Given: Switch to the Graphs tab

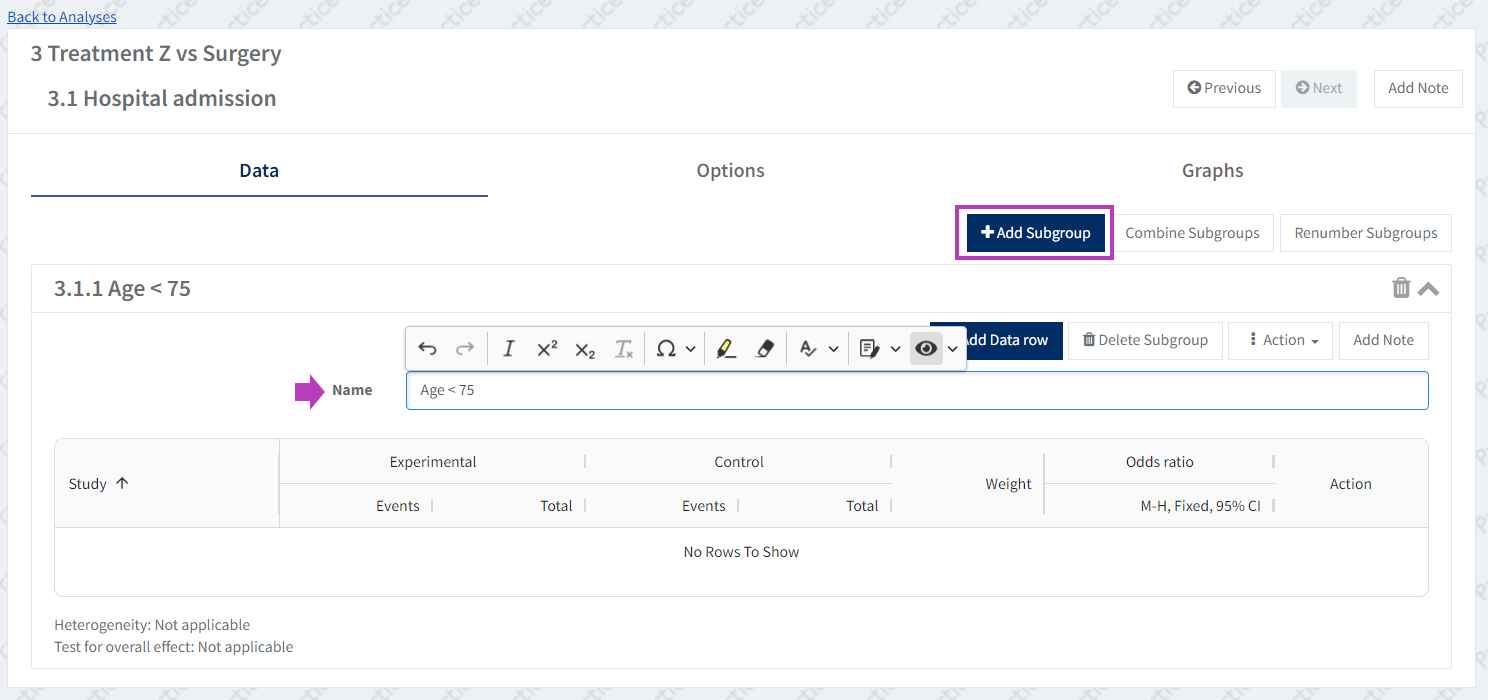Looking at the screenshot, I should point(1212,171).
